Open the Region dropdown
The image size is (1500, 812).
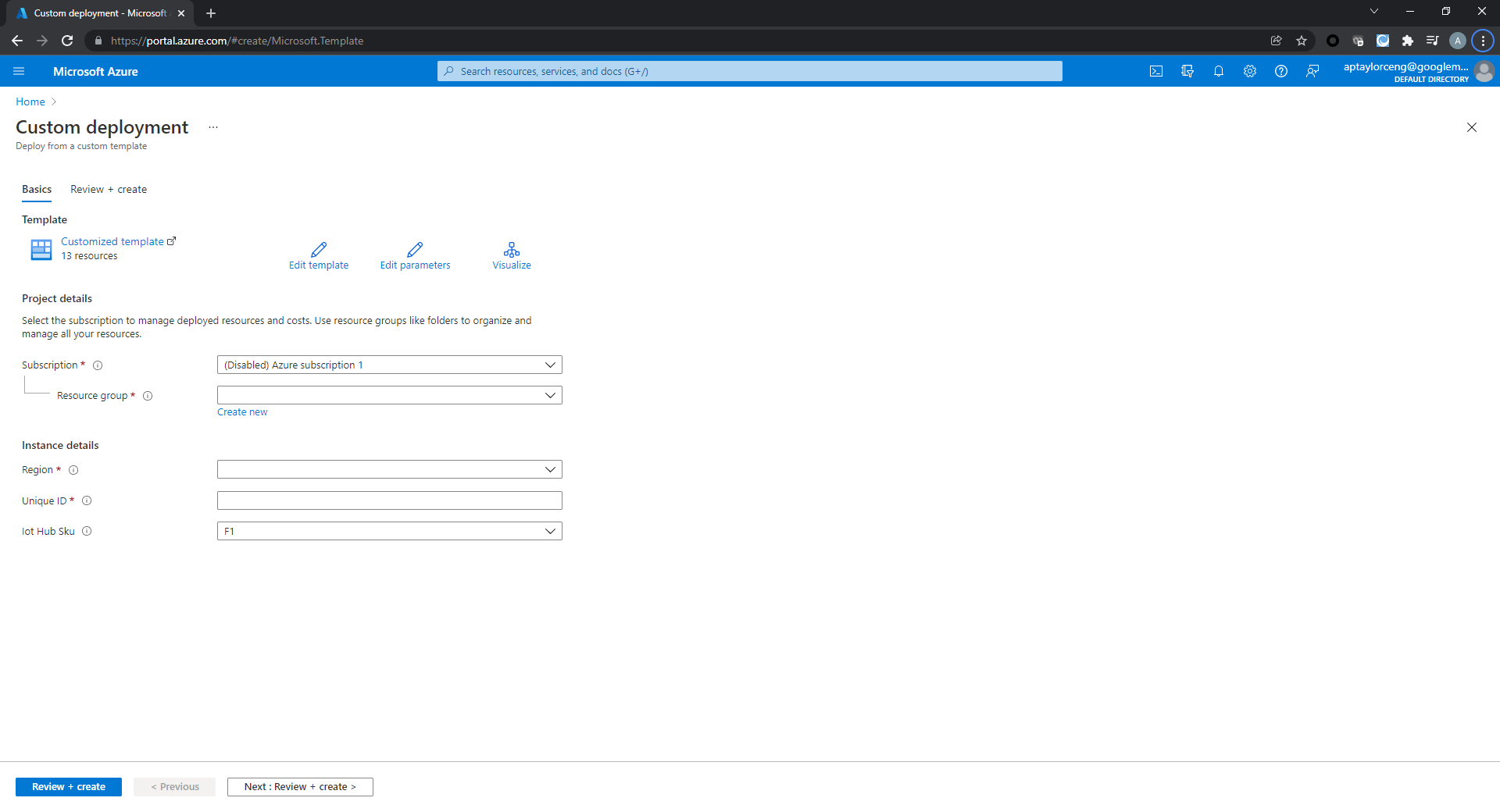[x=389, y=469]
